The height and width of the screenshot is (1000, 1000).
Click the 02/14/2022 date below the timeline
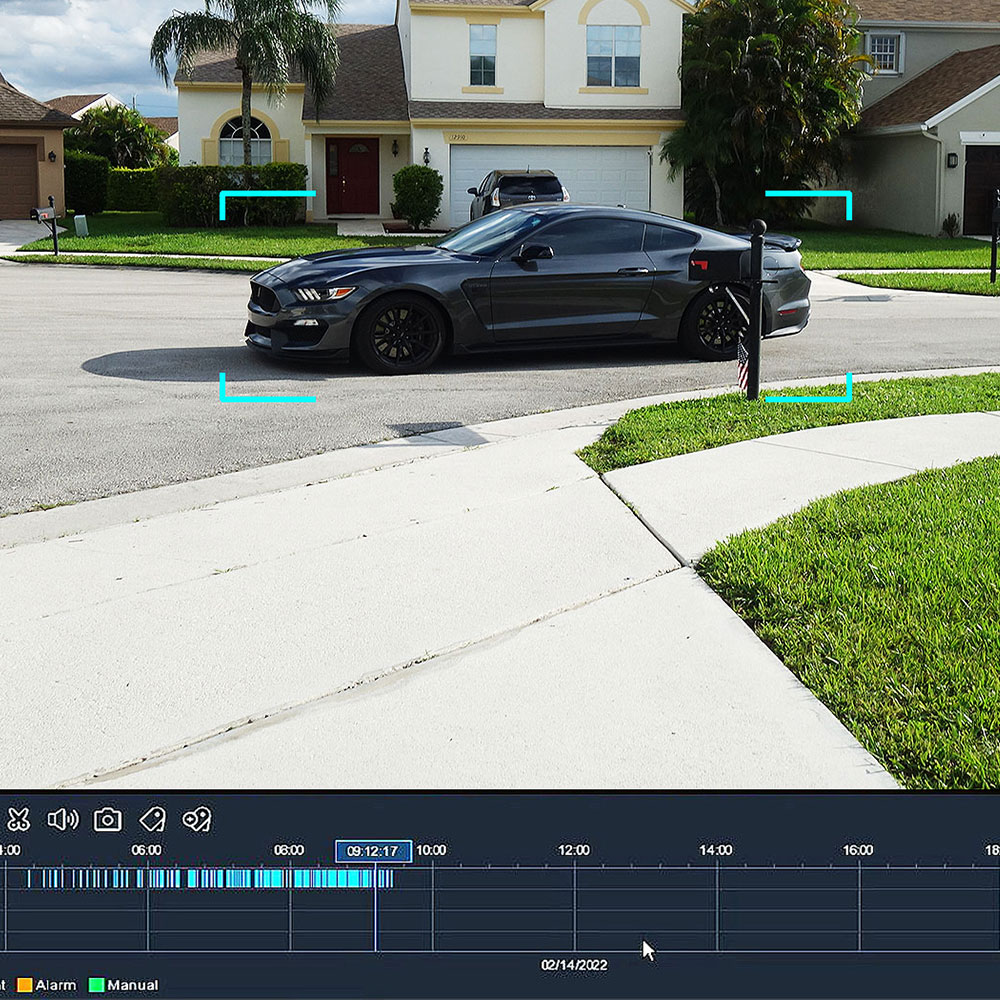[574, 965]
